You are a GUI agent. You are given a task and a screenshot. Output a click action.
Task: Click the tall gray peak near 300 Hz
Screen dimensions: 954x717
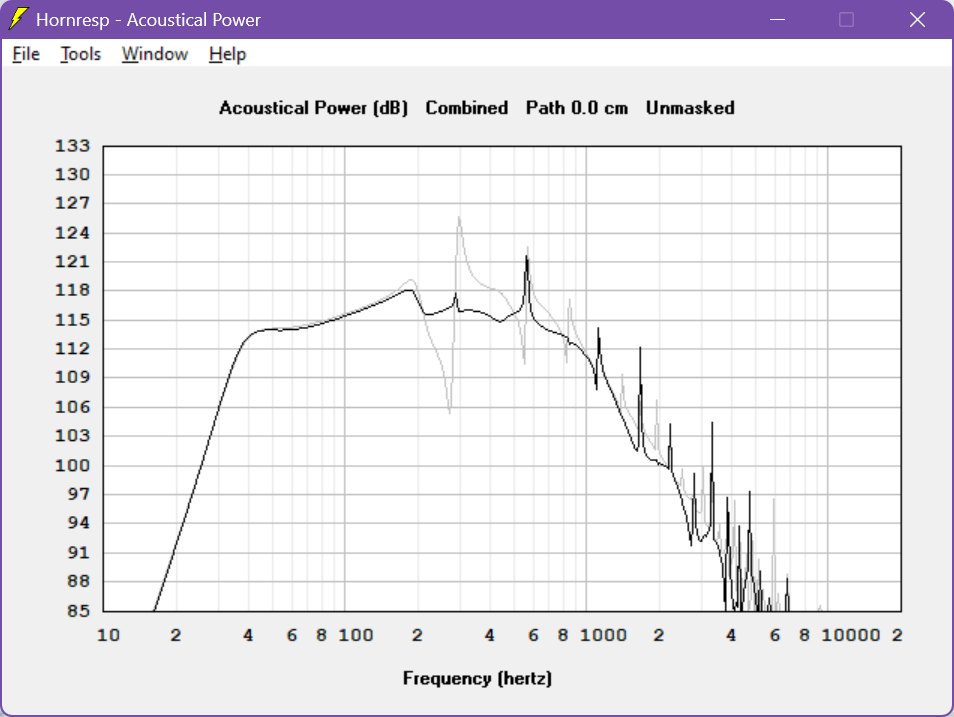459,218
